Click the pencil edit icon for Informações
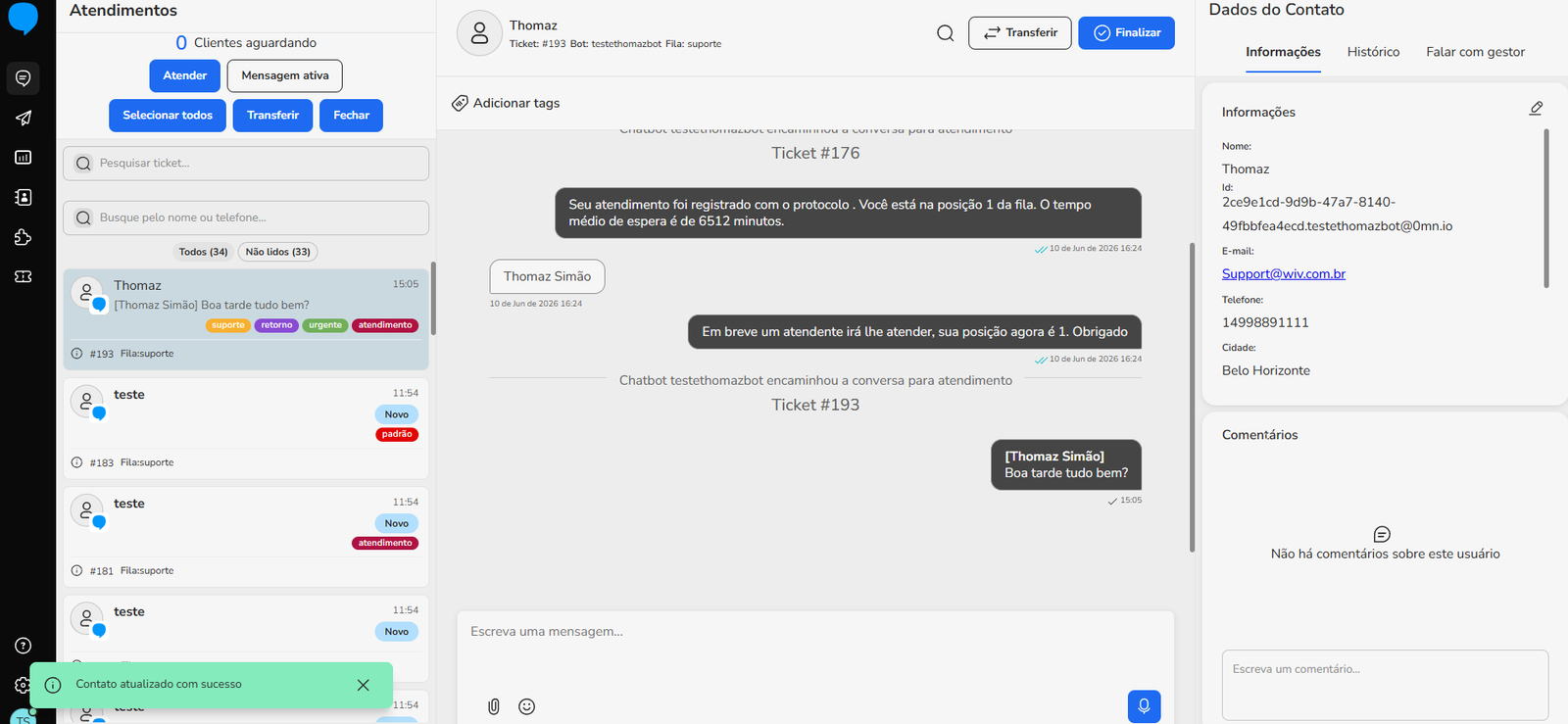The width and height of the screenshot is (1568, 724). coord(1536,109)
